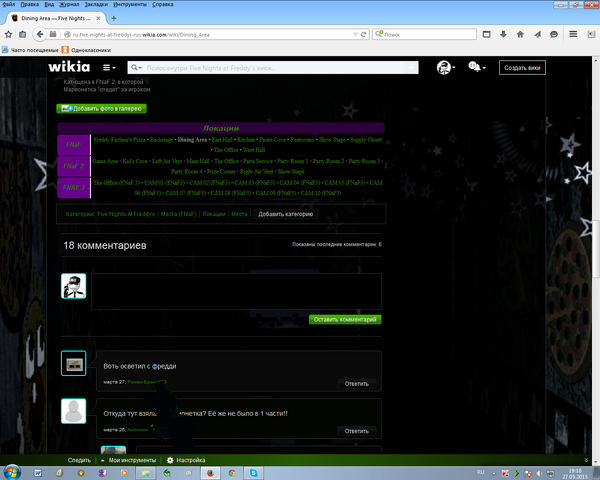Reply to the 'Откуда тут взялась' comment

(x=357, y=431)
